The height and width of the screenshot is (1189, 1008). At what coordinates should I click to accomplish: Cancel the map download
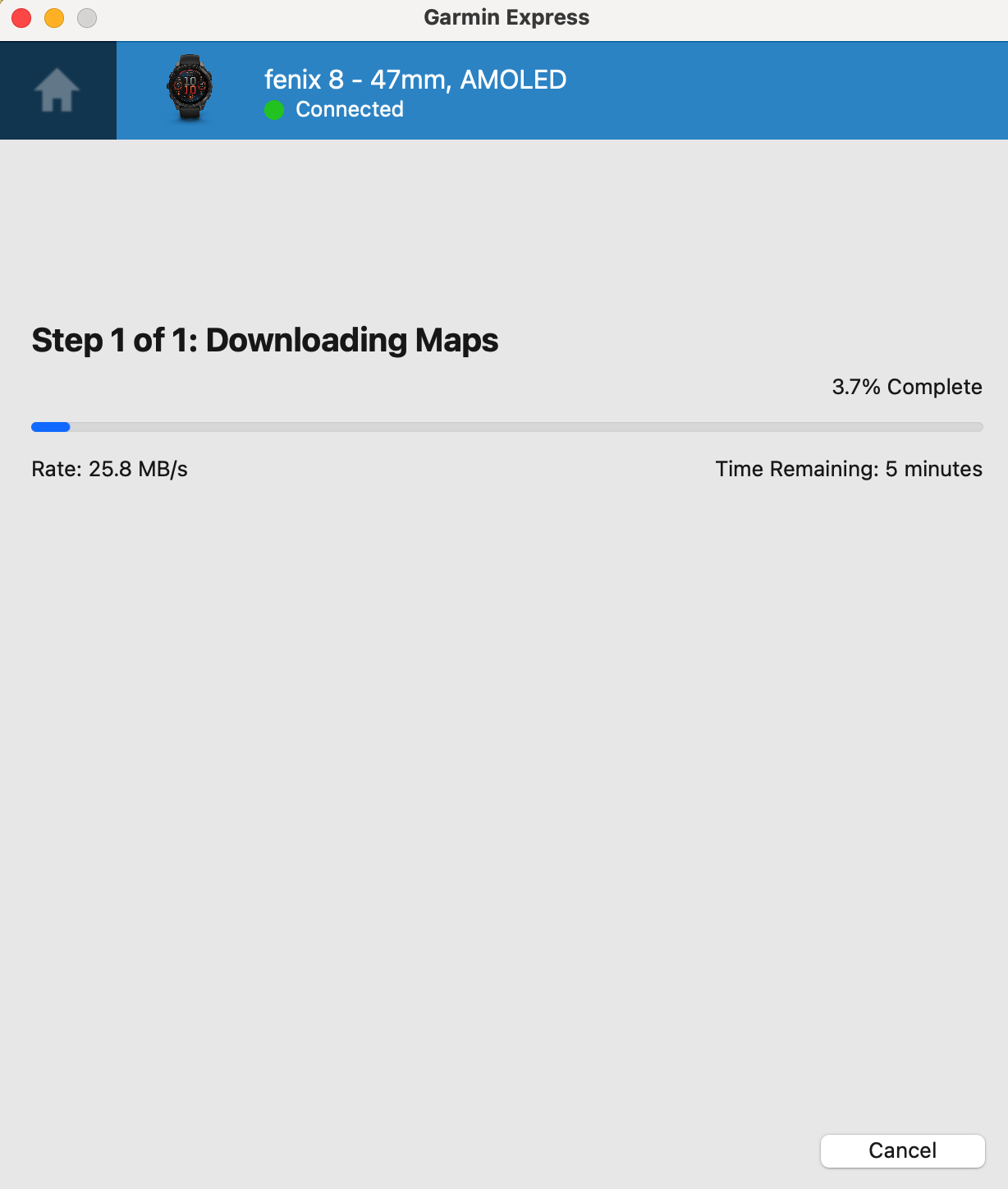902,1150
